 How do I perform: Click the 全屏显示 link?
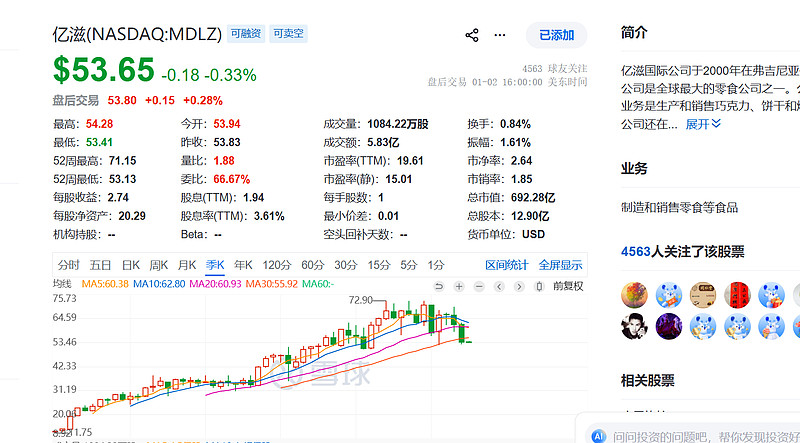click(x=560, y=265)
